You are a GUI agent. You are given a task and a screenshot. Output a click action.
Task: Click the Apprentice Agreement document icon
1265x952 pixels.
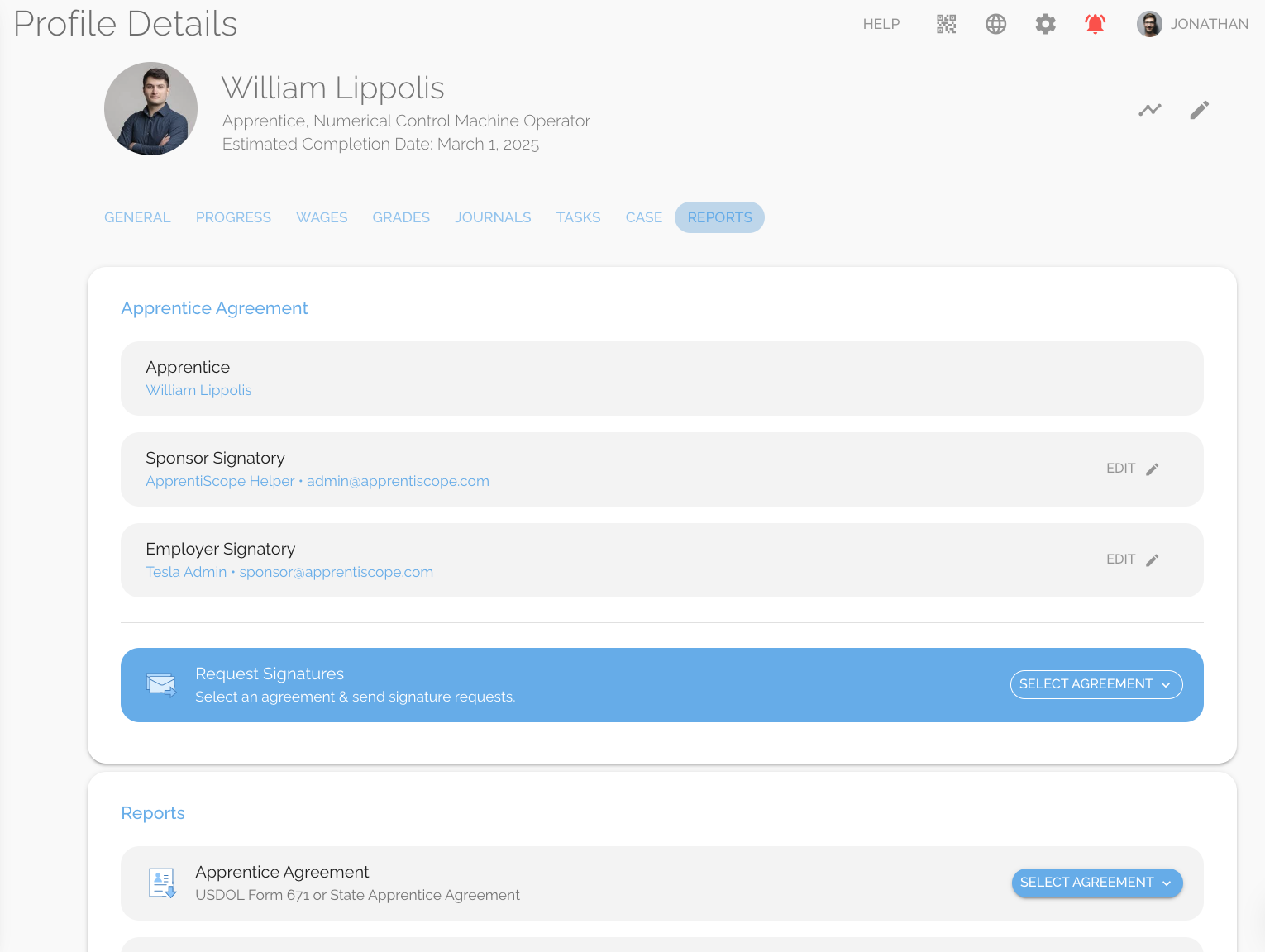(162, 883)
